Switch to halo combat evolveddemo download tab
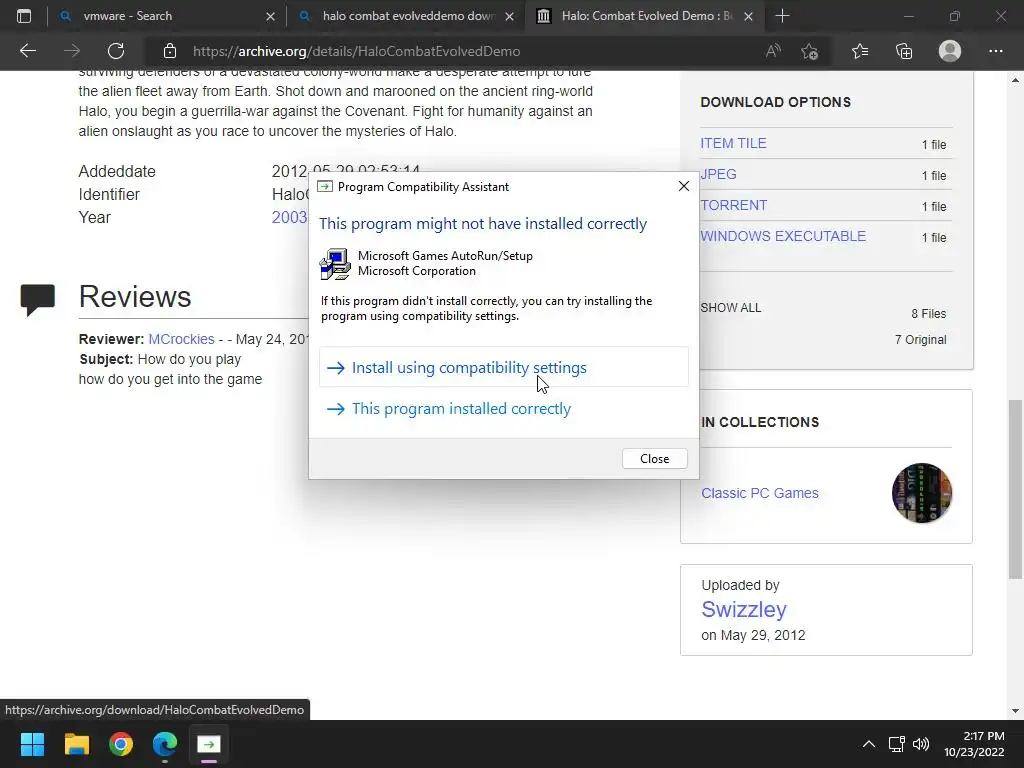The width and height of the screenshot is (1024, 768). click(405, 16)
